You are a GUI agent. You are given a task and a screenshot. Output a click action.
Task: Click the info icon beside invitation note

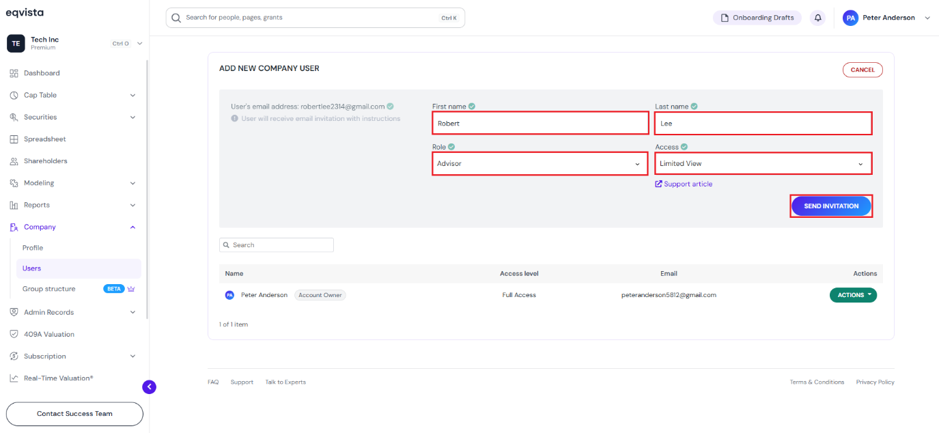(235, 119)
